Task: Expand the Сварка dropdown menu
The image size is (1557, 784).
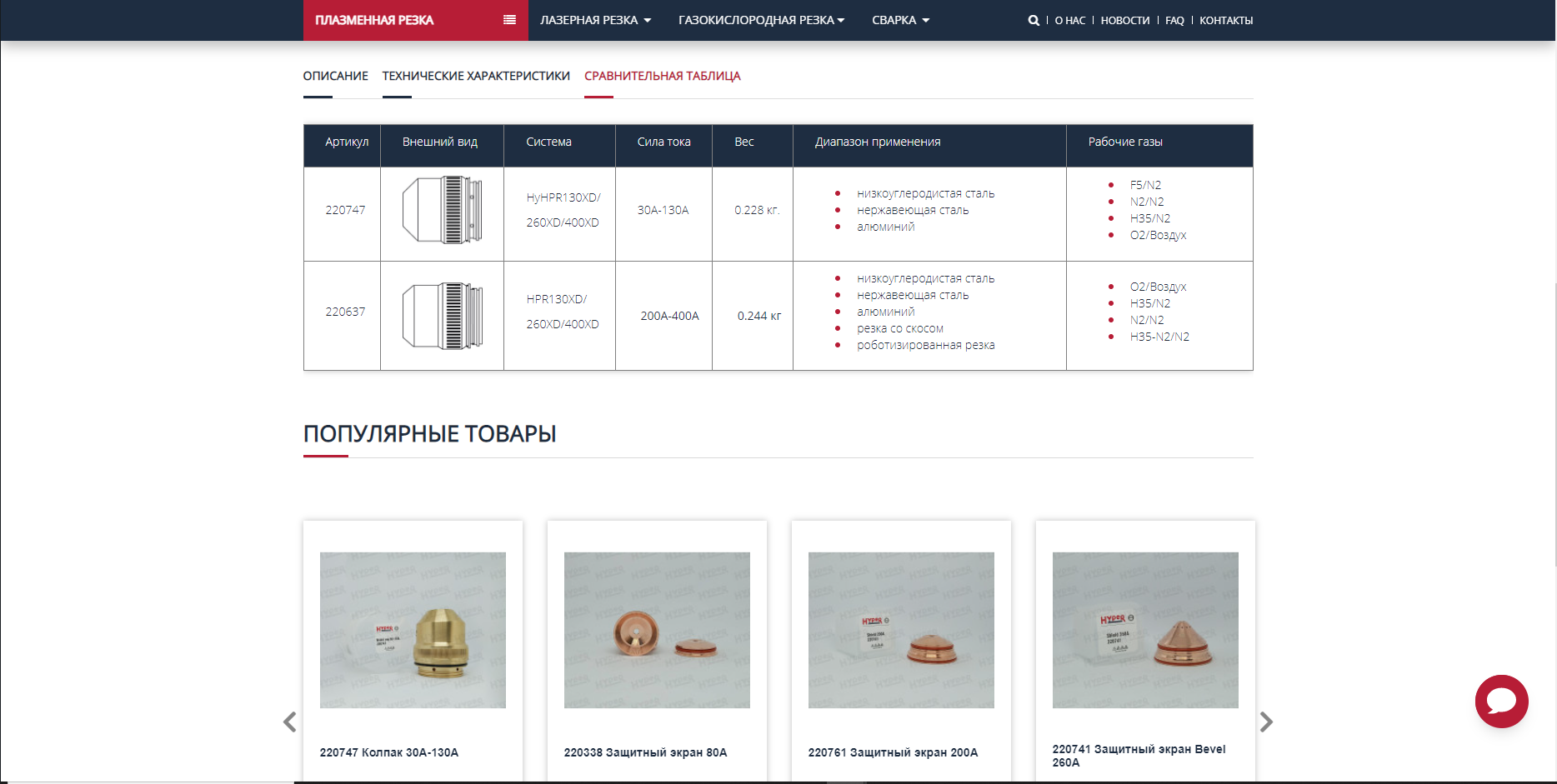Action: 900,20
